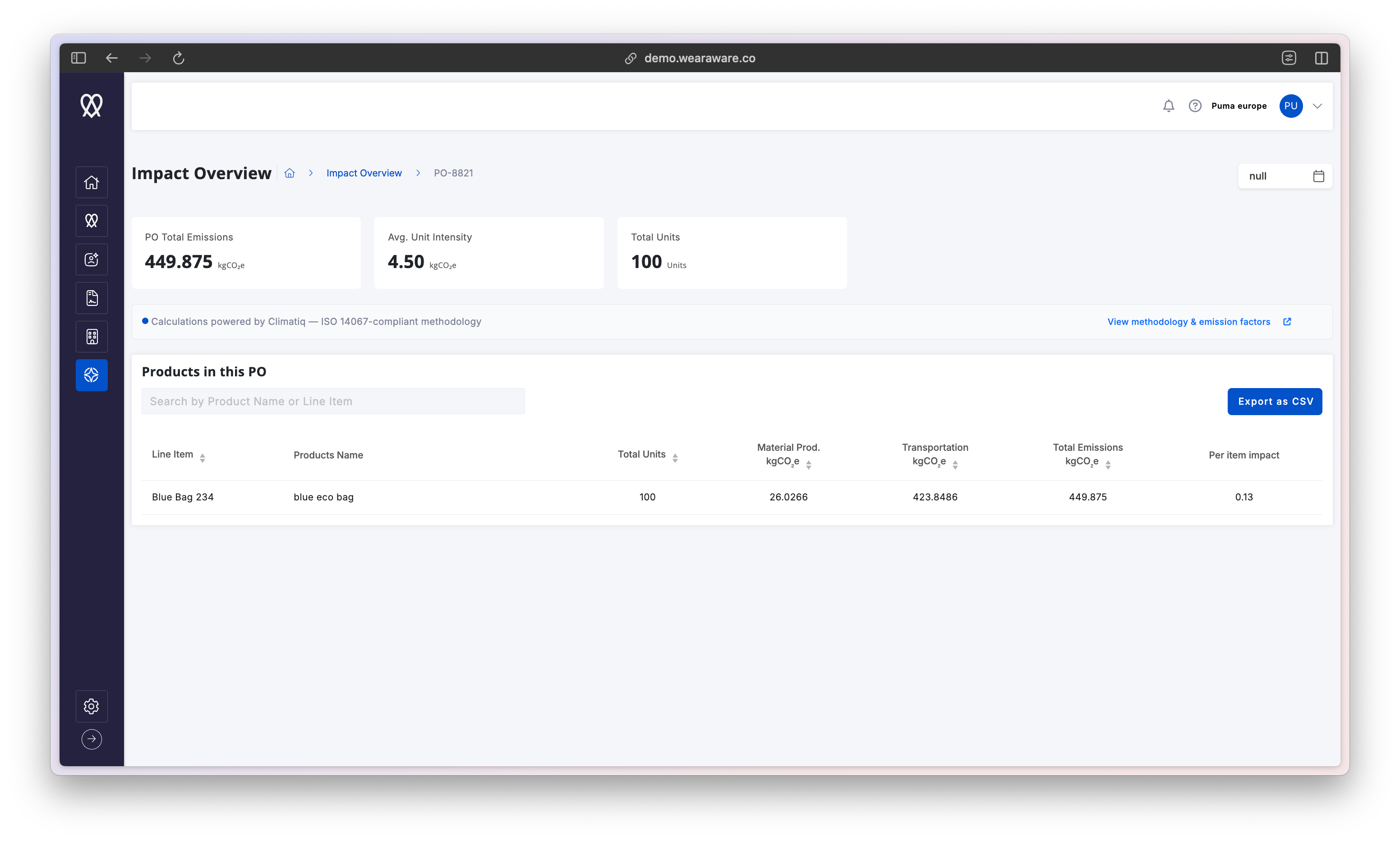This screenshot has width=1400, height=842.
Task: Click the Export as CSV button
Action: (1274, 402)
